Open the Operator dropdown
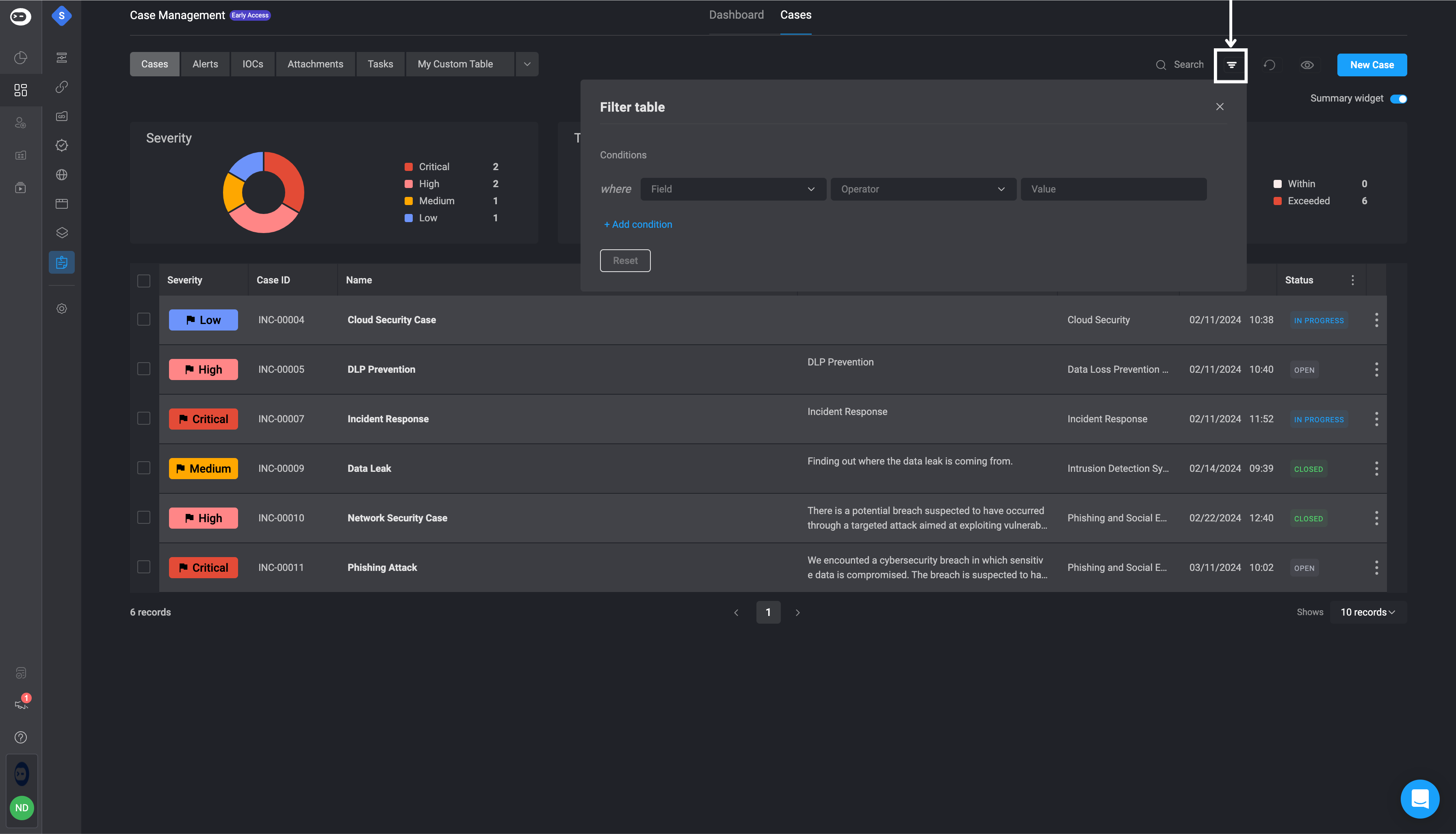Viewport: 1456px width, 834px height. [x=923, y=189]
